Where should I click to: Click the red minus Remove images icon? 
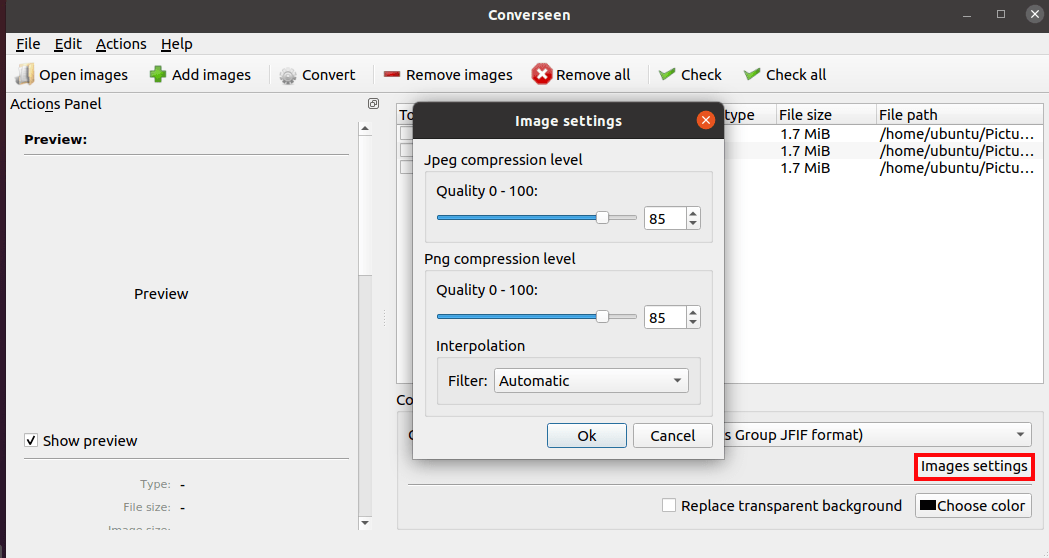tap(391, 75)
